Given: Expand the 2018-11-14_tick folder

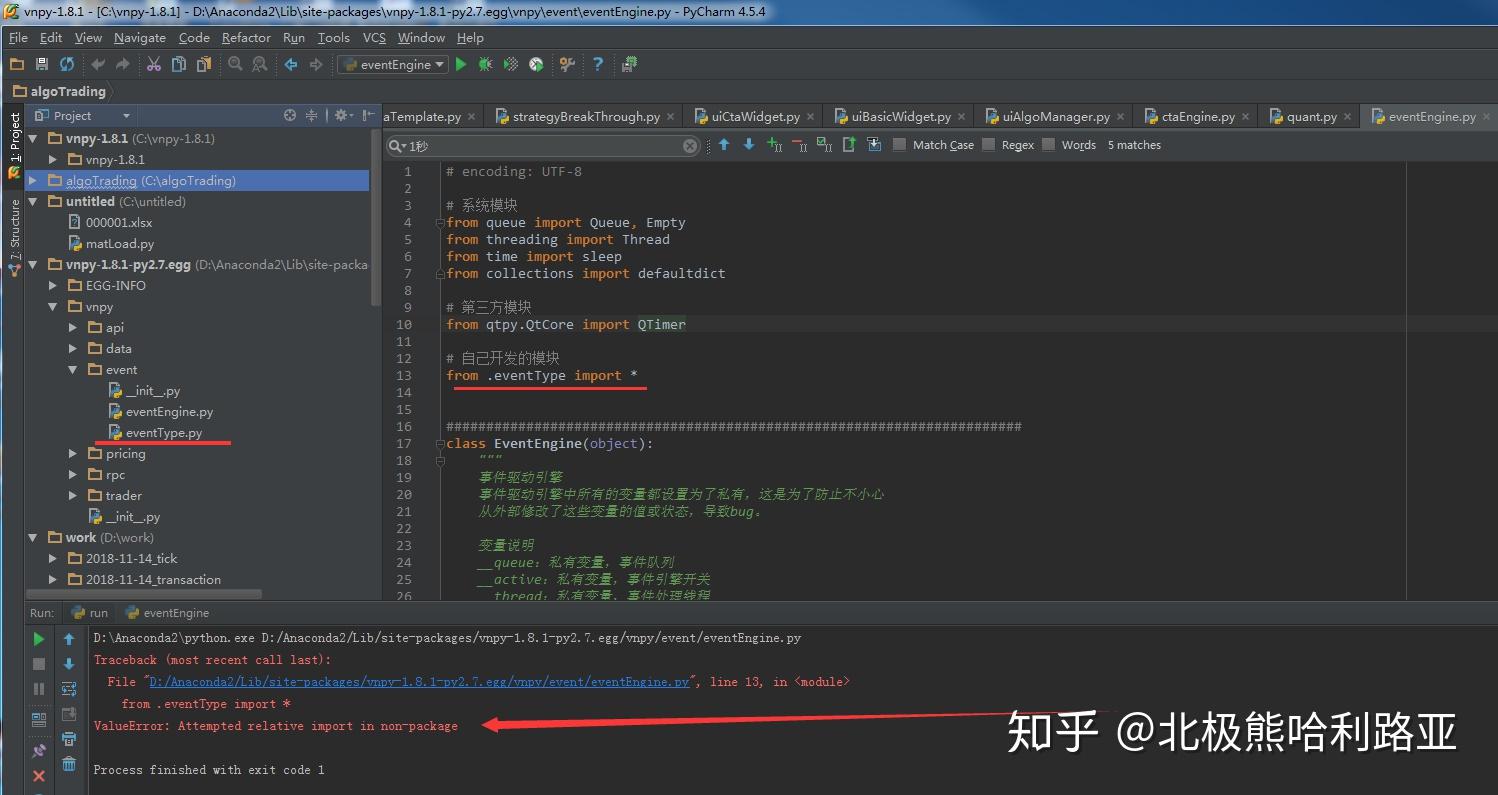Looking at the screenshot, I should click(53, 559).
